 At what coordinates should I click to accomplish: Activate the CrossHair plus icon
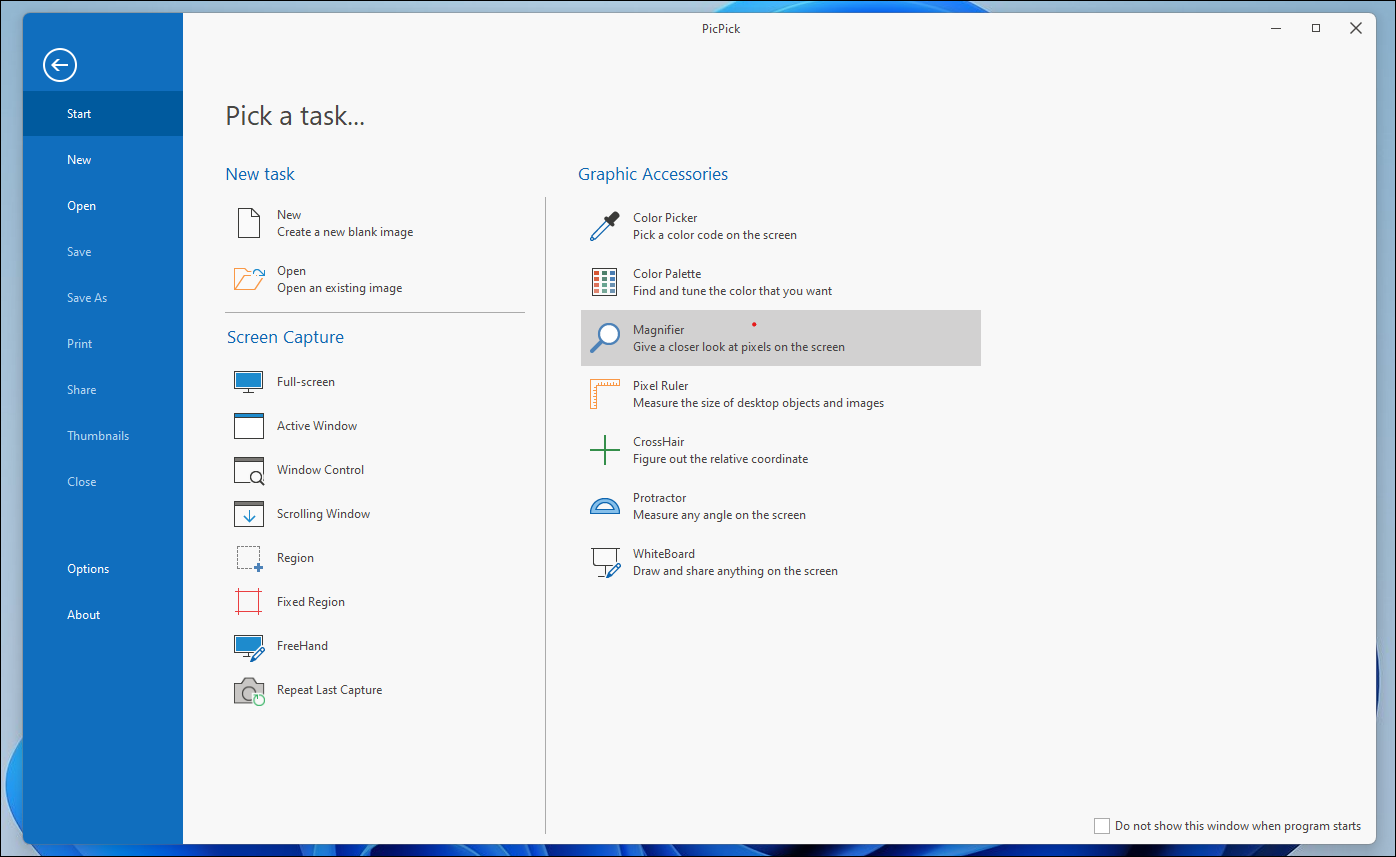[x=604, y=450]
